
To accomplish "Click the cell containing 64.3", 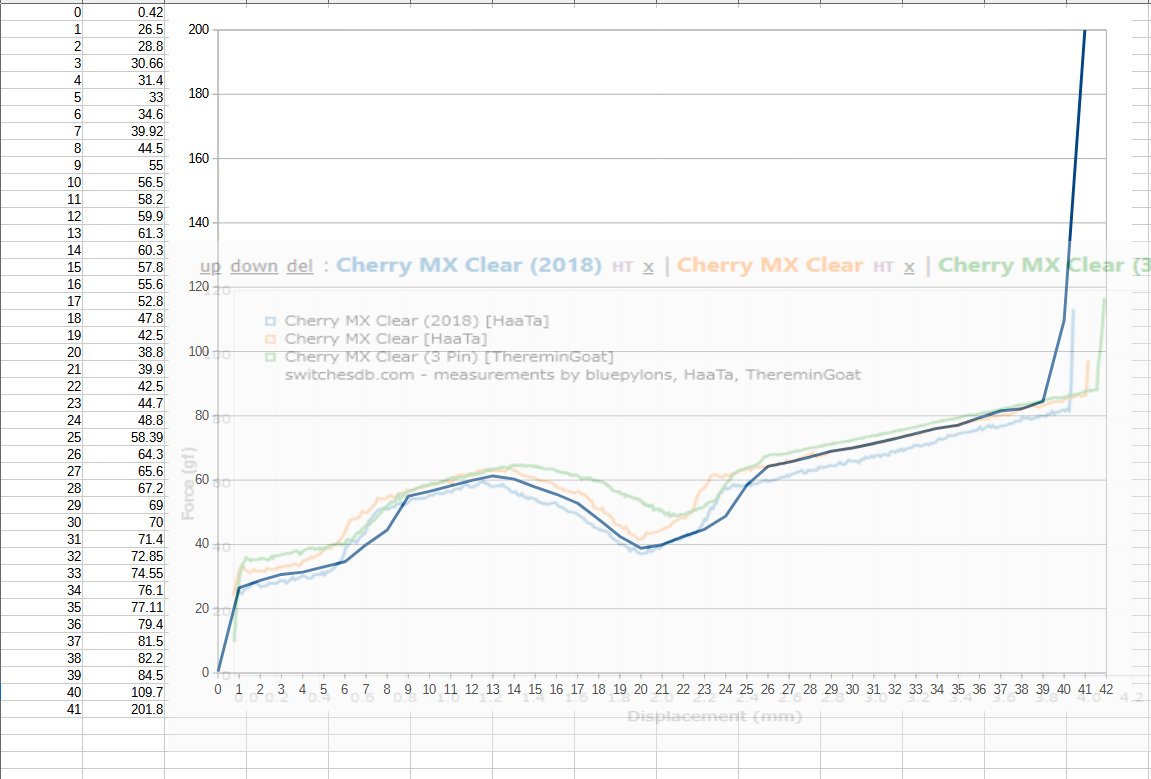I will [x=124, y=454].
